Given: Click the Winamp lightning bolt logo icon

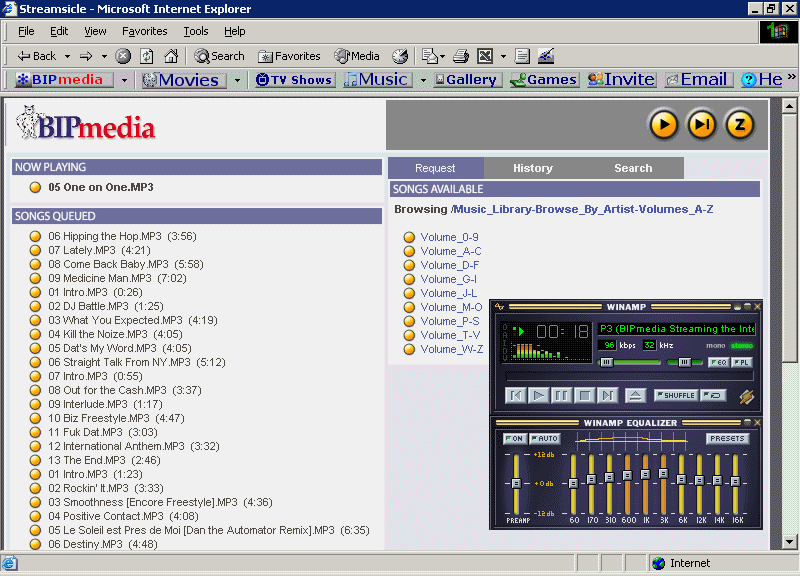Looking at the screenshot, I should point(746,396).
